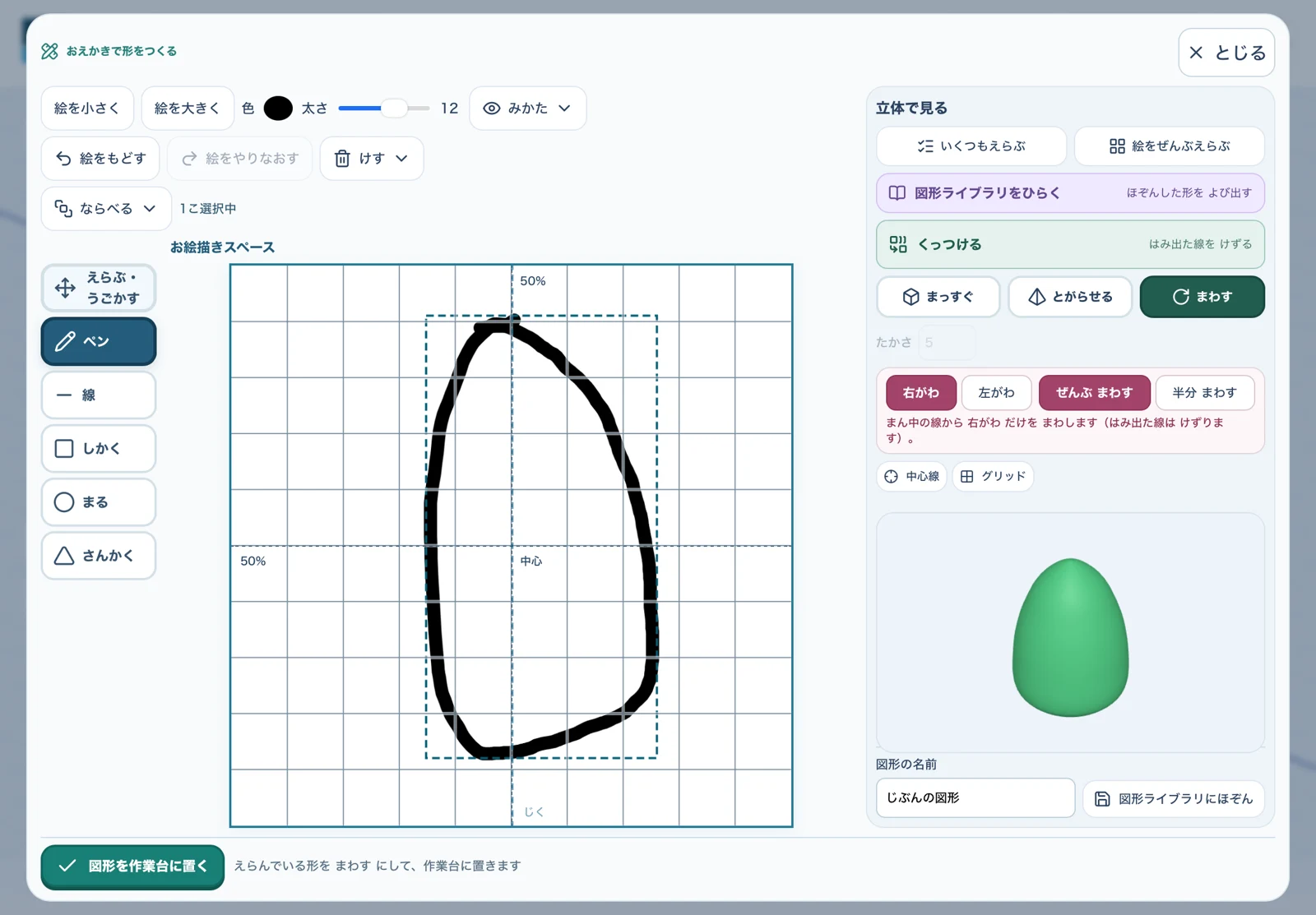The image size is (1316, 915).
Task: Pick the しかく rectangle tool
Action: (x=99, y=449)
